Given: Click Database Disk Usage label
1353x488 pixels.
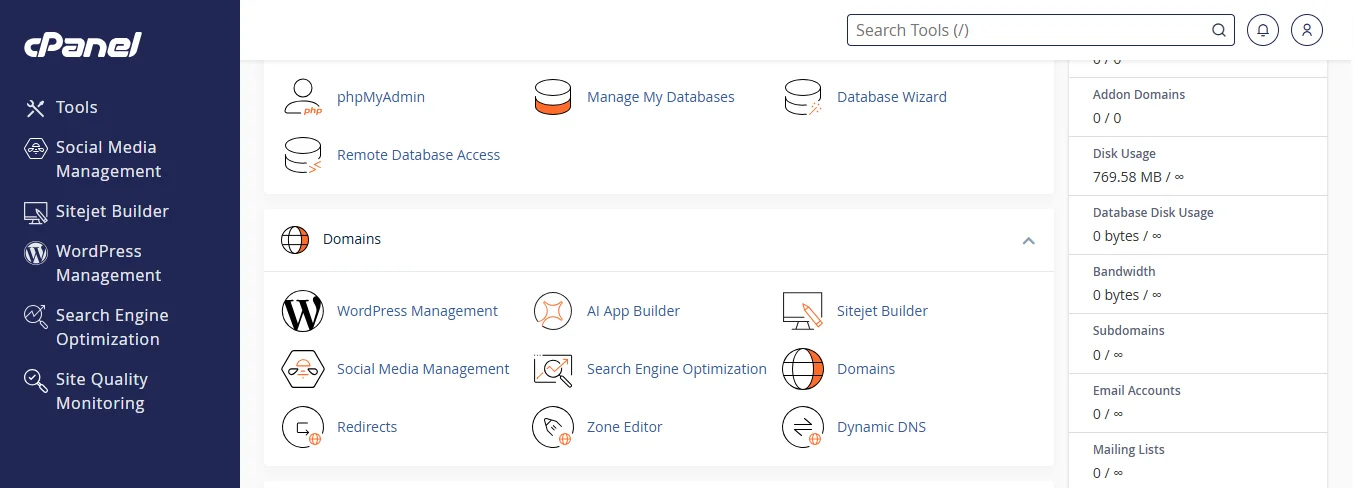Looking at the screenshot, I should click(x=1153, y=213).
